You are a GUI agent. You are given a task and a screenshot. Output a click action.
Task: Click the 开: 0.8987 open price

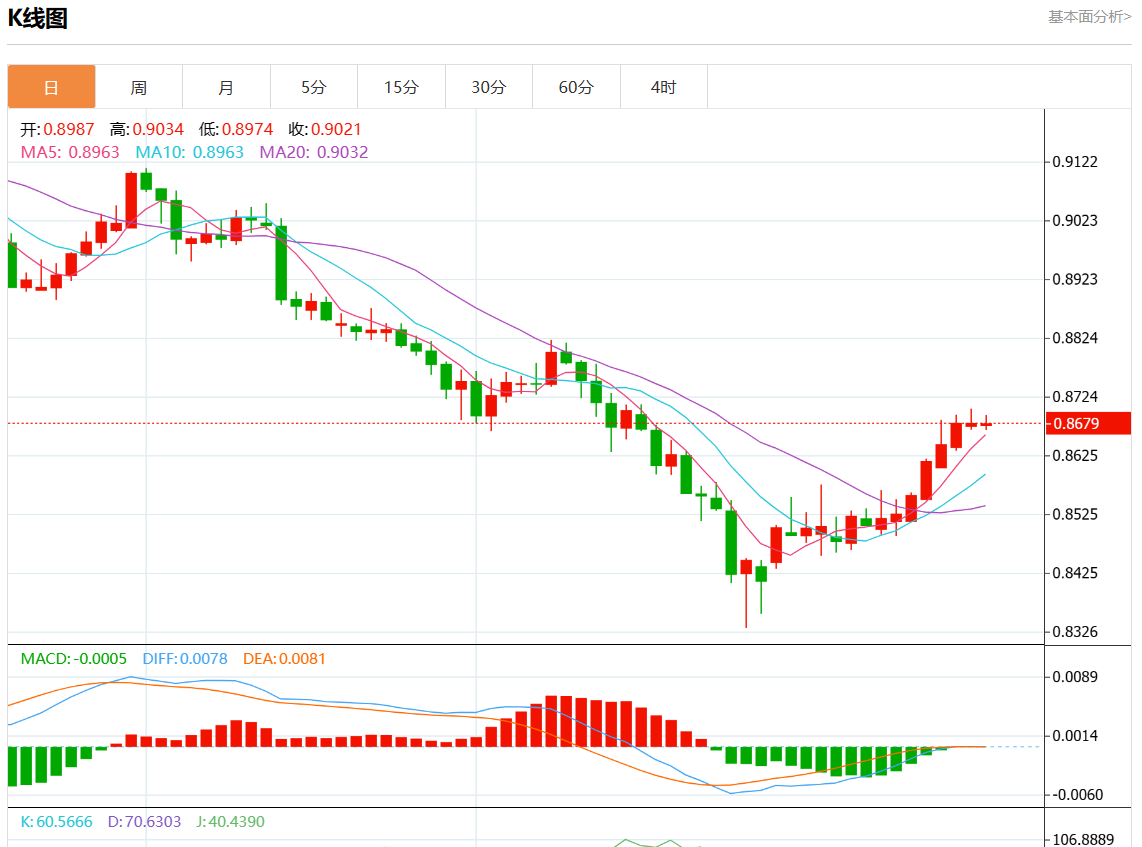(57, 129)
